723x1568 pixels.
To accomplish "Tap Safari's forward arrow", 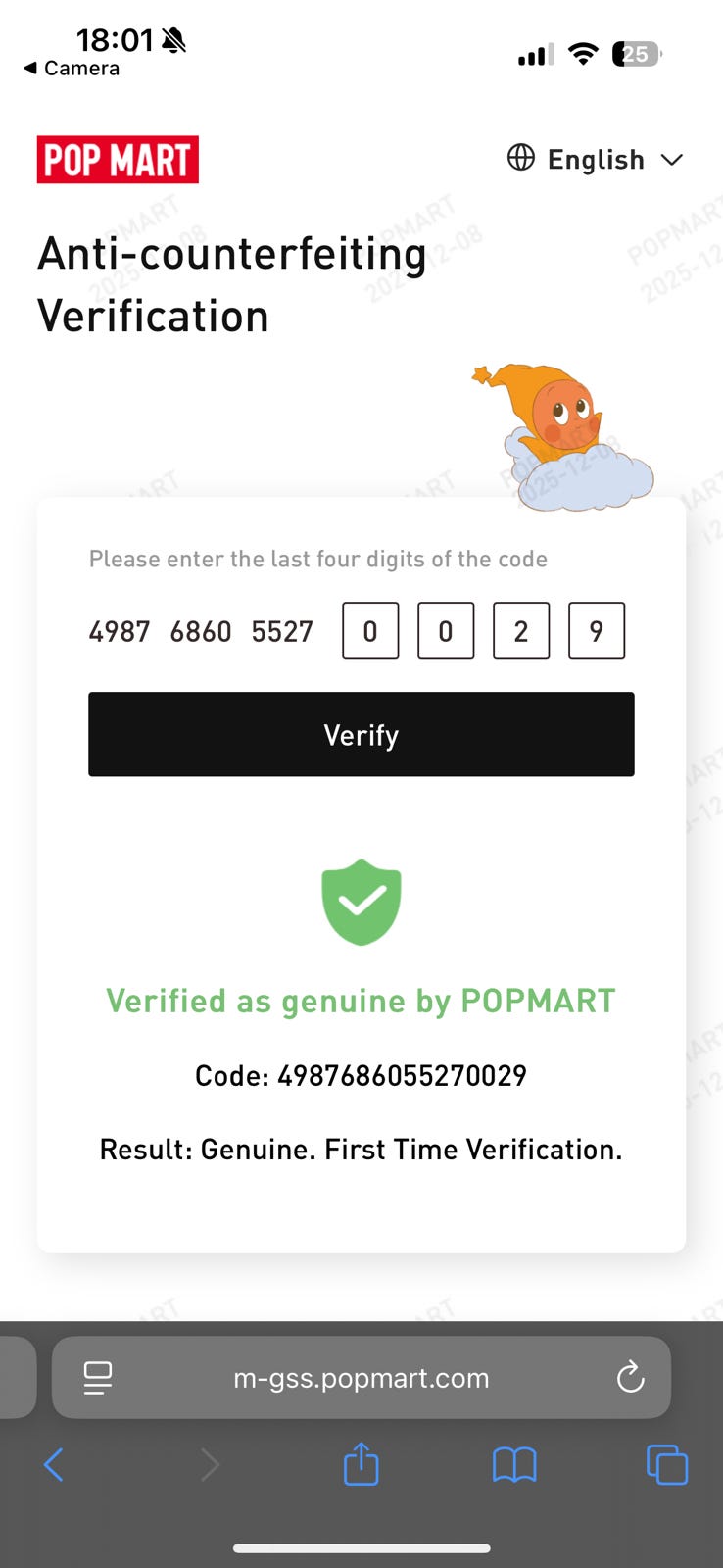I will click(210, 1465).
